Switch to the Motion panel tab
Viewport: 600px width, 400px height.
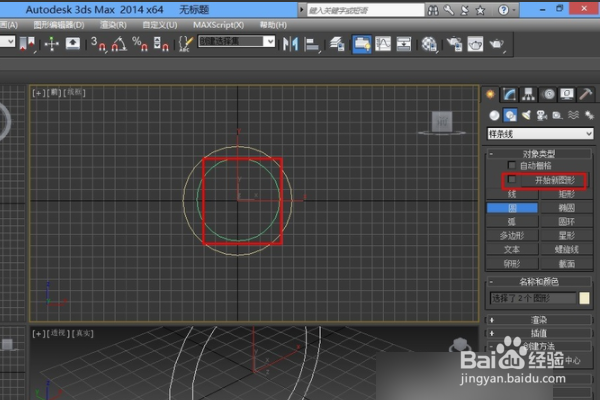(548, 94)
